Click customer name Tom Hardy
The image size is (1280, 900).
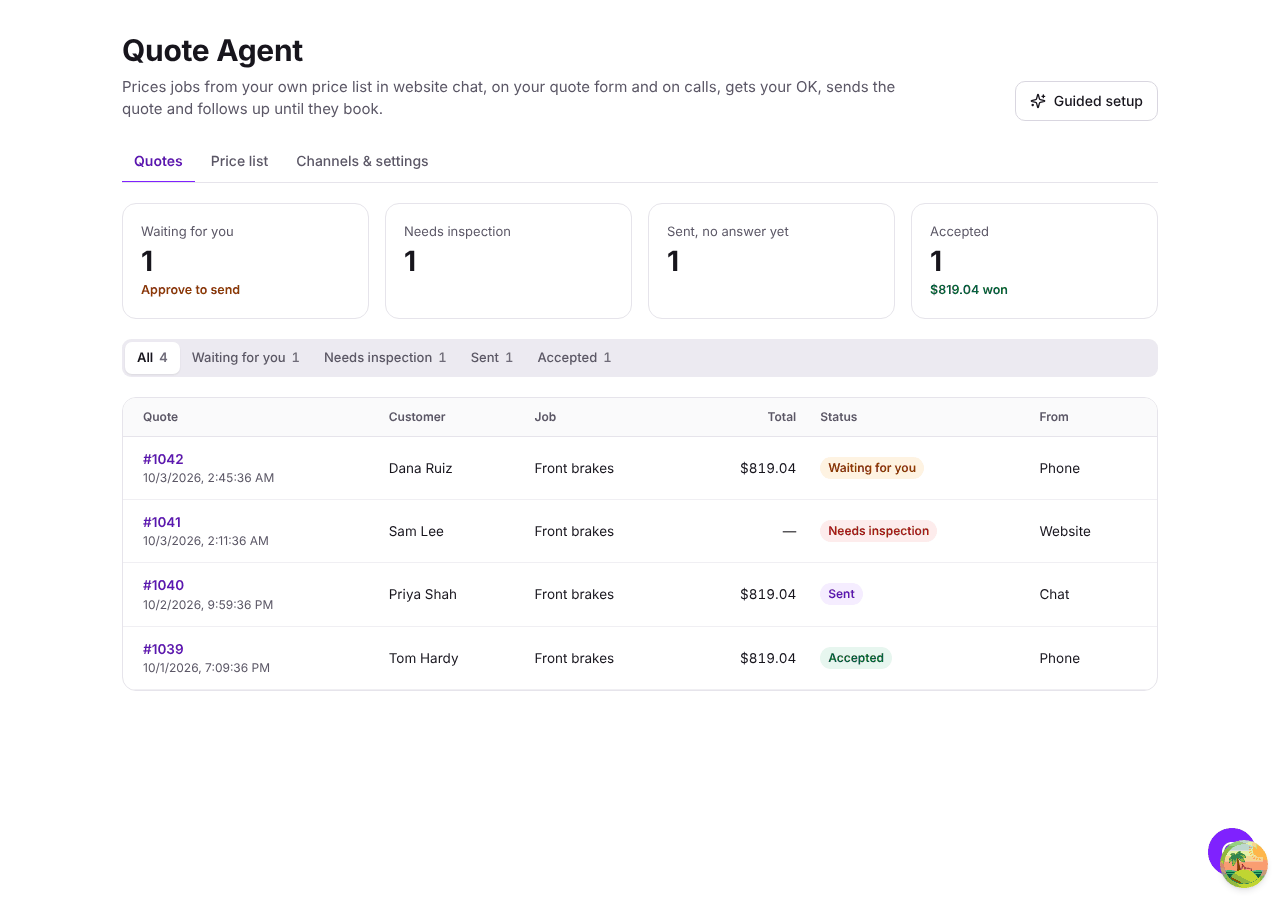pos(424,658)
